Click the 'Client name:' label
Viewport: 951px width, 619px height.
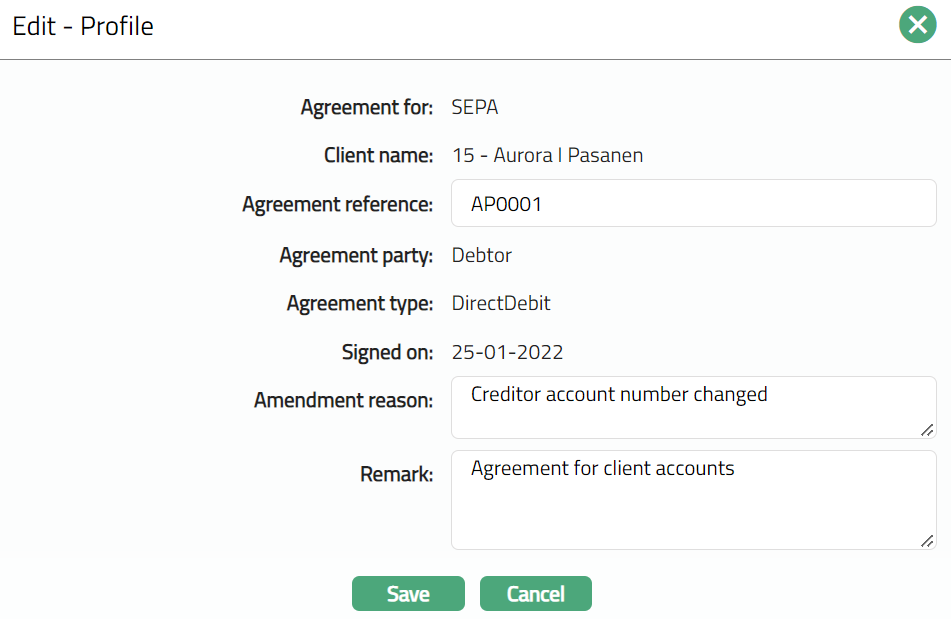(x=378, y=156)
